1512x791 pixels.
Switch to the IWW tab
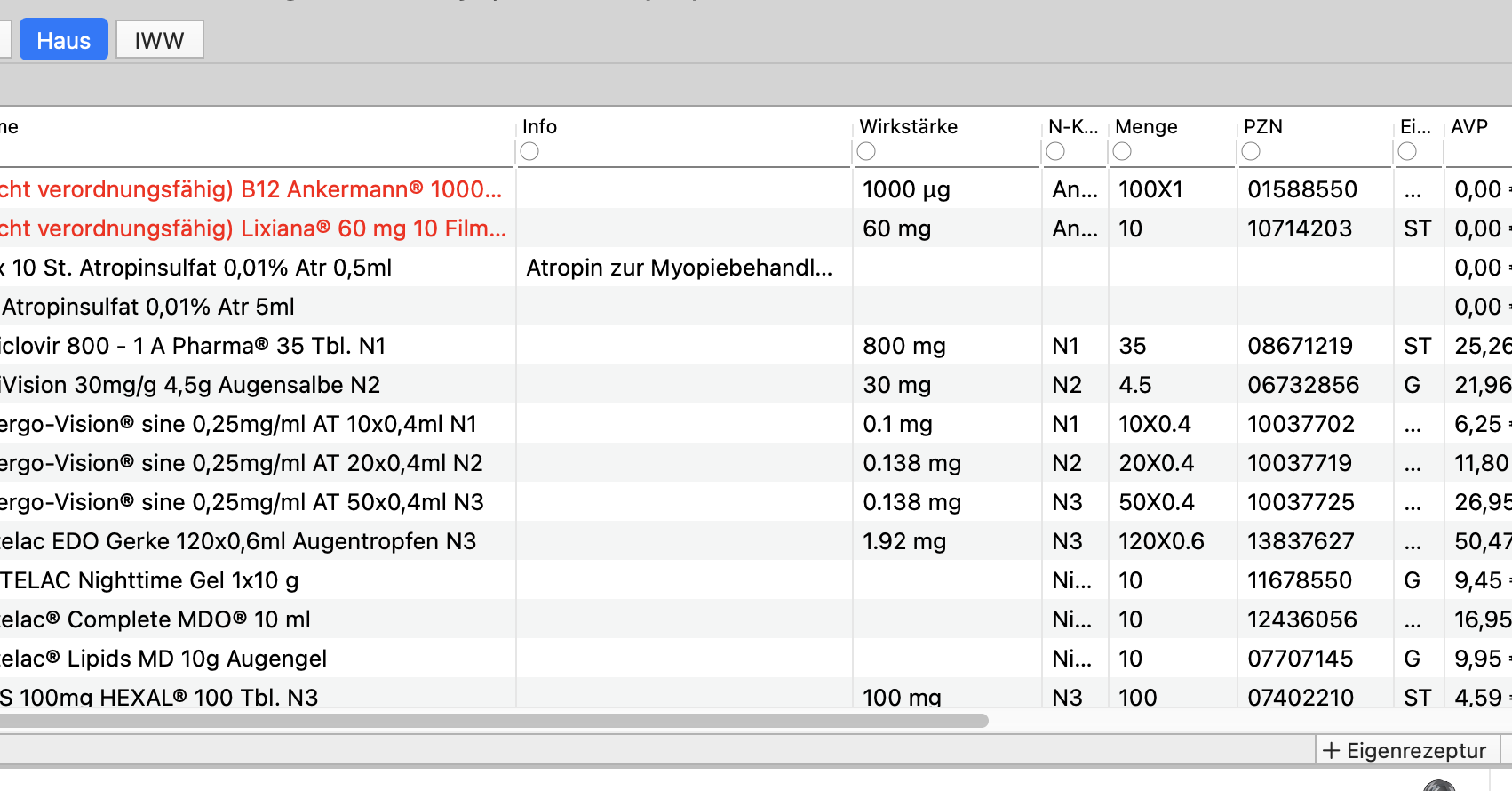(x=160, y=40)
